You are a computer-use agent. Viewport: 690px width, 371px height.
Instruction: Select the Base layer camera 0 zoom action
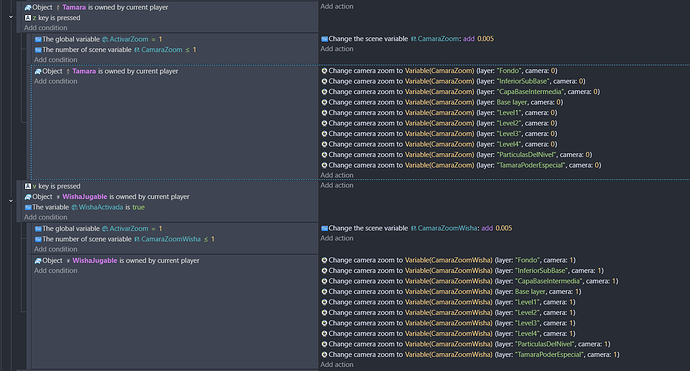(x=442, y=102)
